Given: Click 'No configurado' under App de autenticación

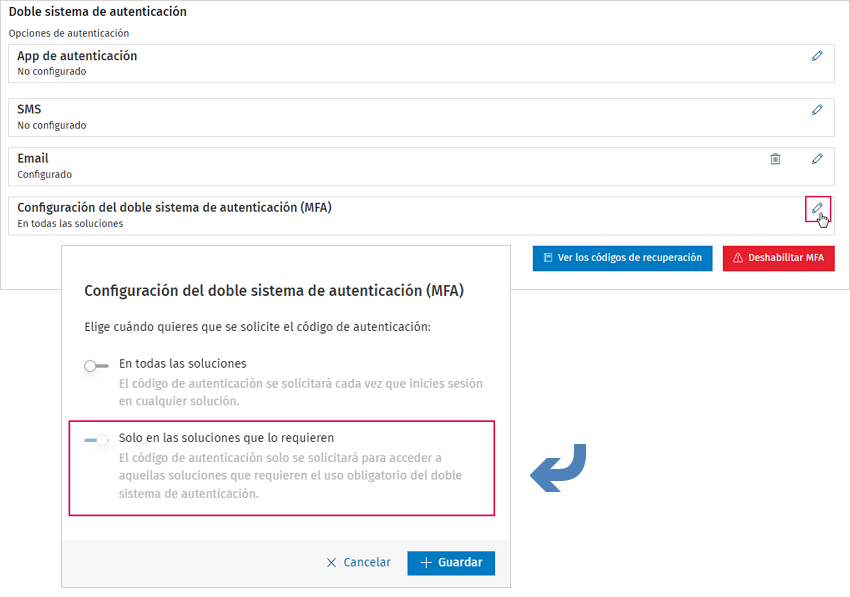Looking at the screenshot, I should click(x=51, y=72).
